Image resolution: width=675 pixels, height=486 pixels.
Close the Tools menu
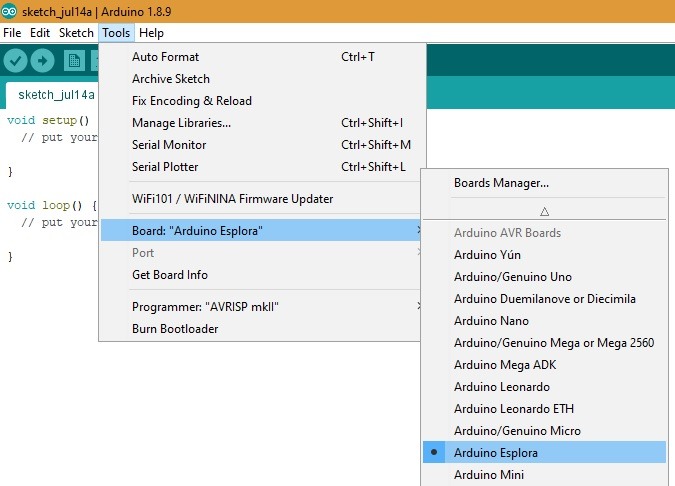click(116, 33)
